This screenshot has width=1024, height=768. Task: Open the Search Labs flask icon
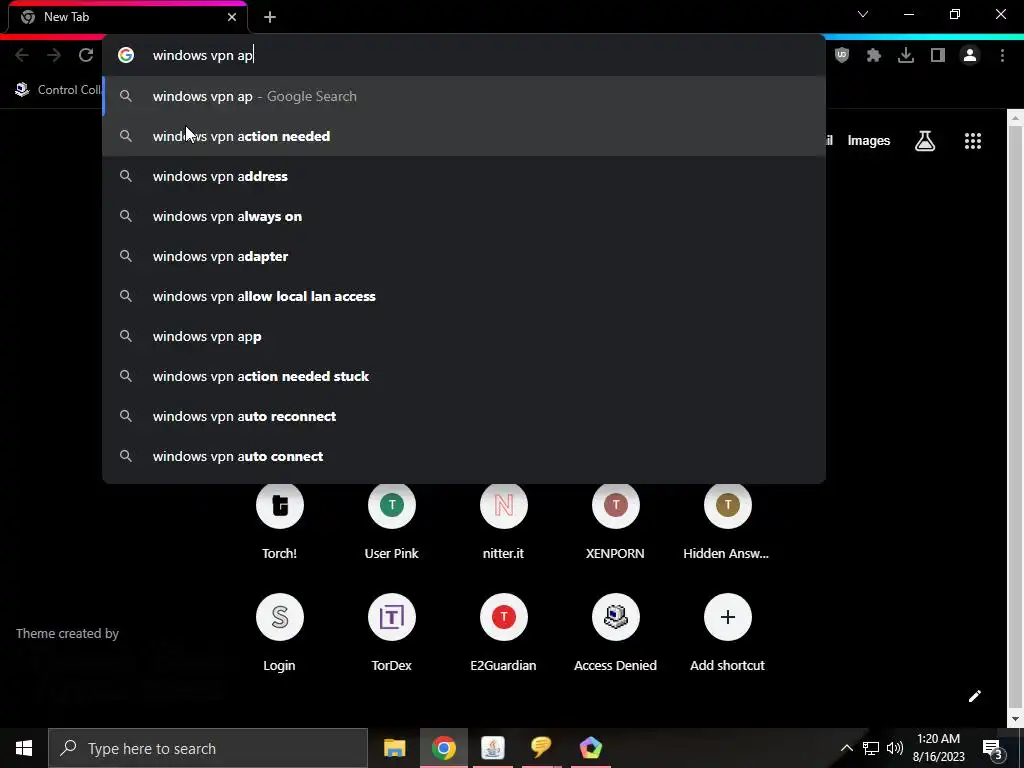pos(925,140)
